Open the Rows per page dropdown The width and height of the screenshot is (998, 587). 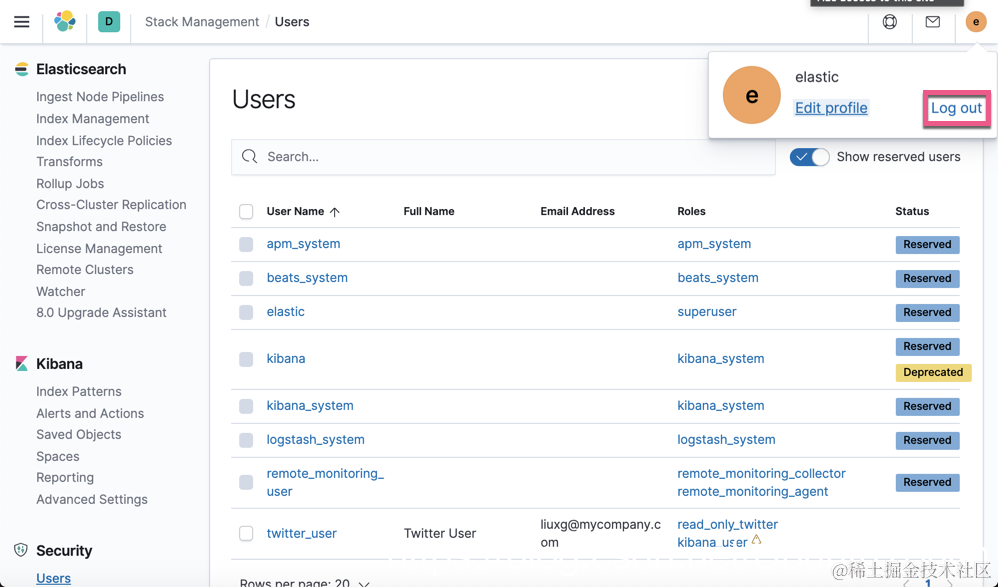tap(304, 582)
